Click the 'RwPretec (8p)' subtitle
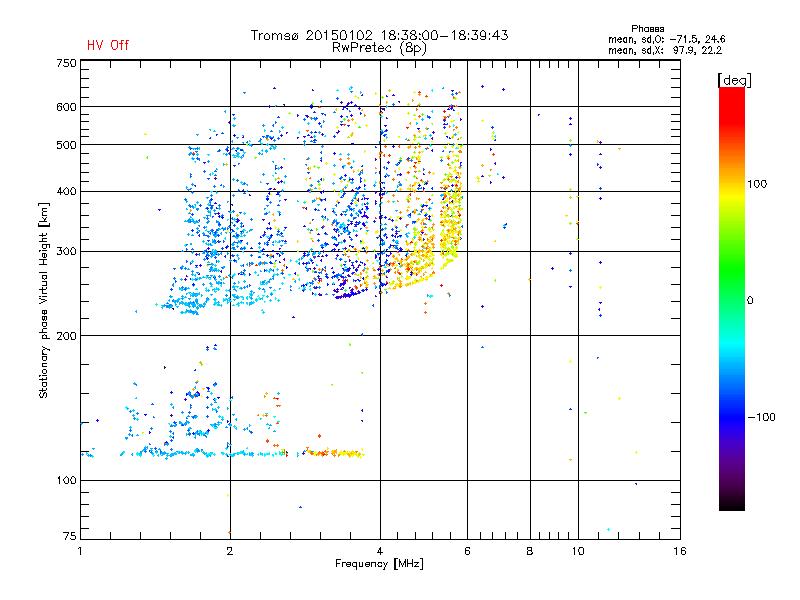Screen dimensions: 800x600 coord(379,48)
